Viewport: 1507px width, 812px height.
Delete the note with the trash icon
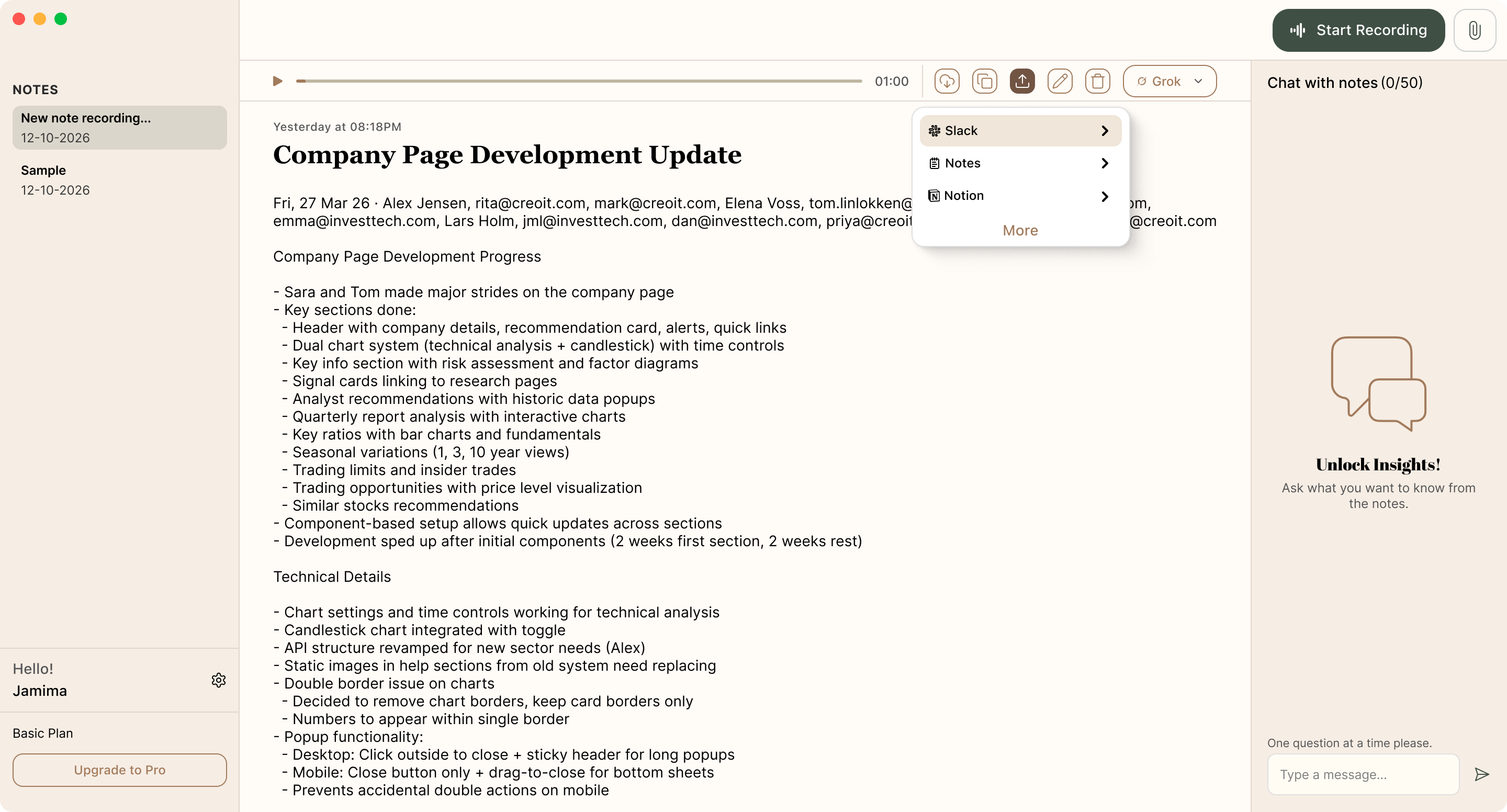click(1097, 81)
